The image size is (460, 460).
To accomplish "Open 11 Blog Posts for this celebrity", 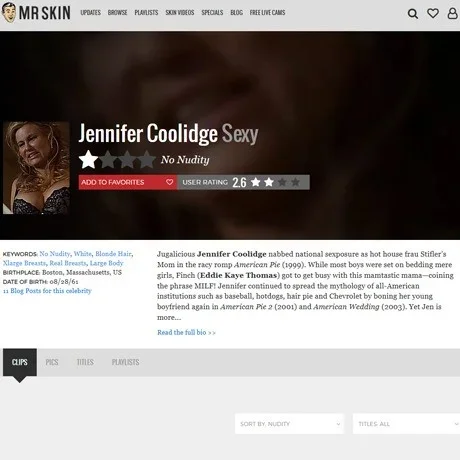I will (x=47, y=291).
